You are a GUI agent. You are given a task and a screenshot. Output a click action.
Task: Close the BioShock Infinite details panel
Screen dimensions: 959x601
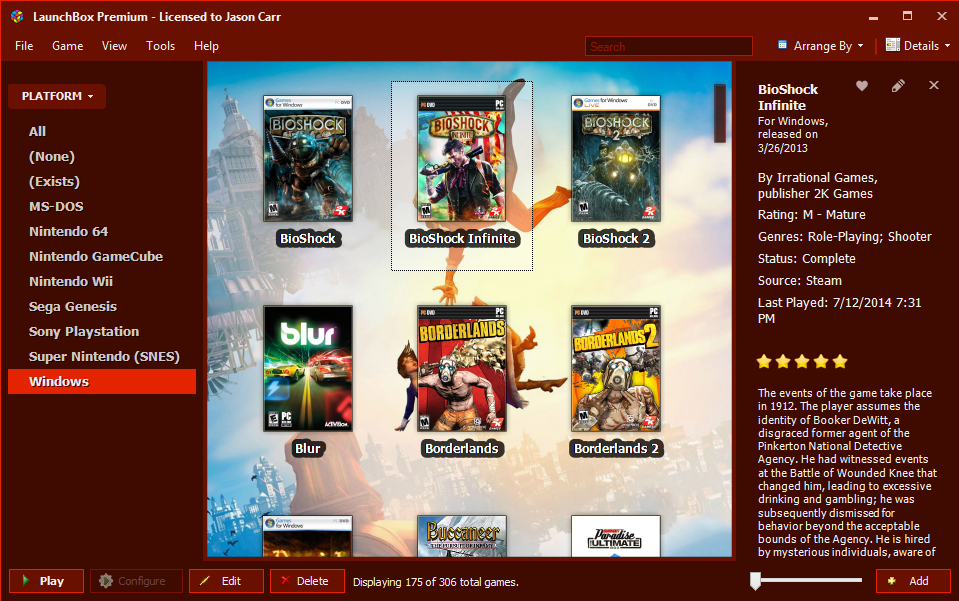[934, 86]
